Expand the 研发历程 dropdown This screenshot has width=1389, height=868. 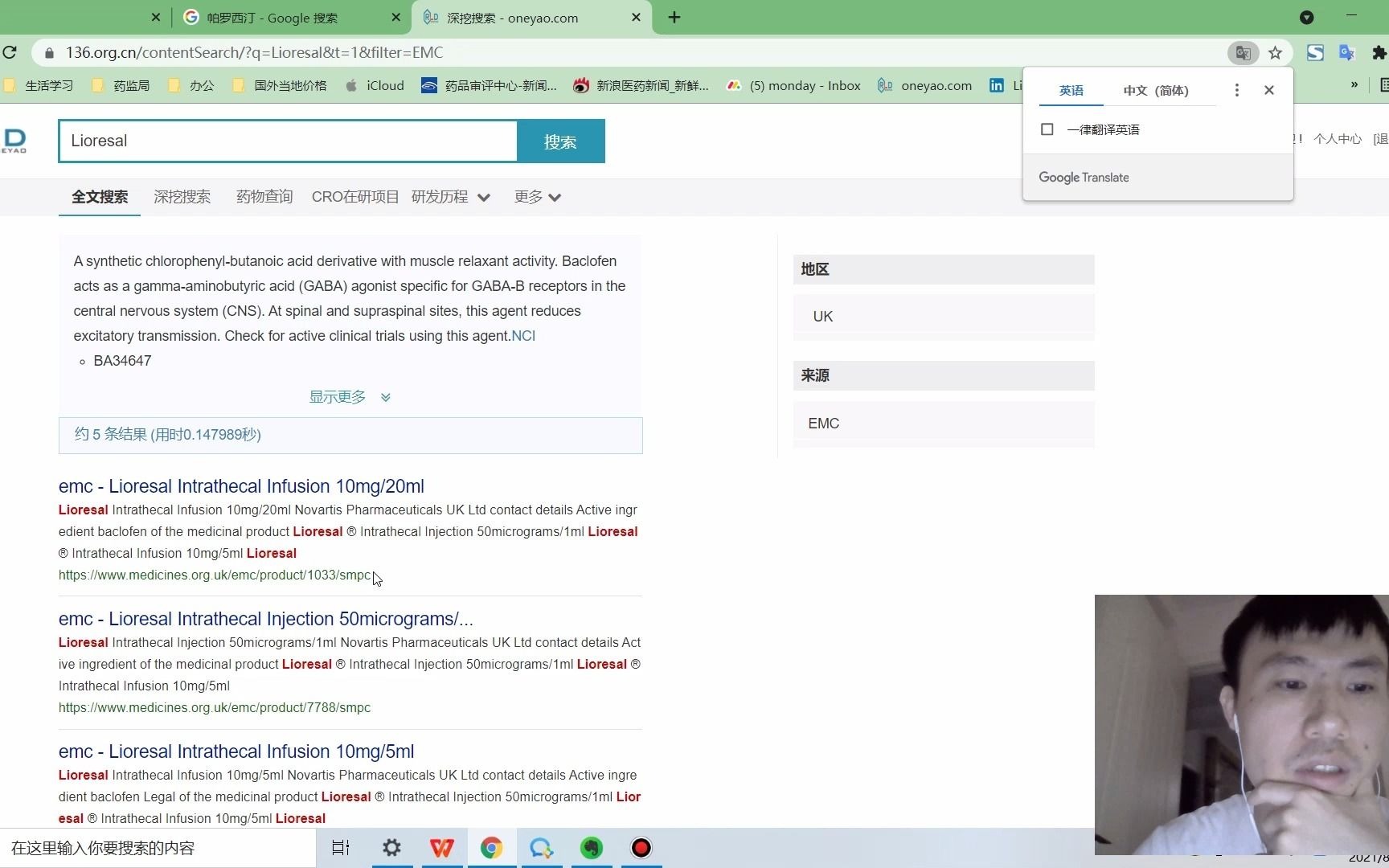coord(450,197)
